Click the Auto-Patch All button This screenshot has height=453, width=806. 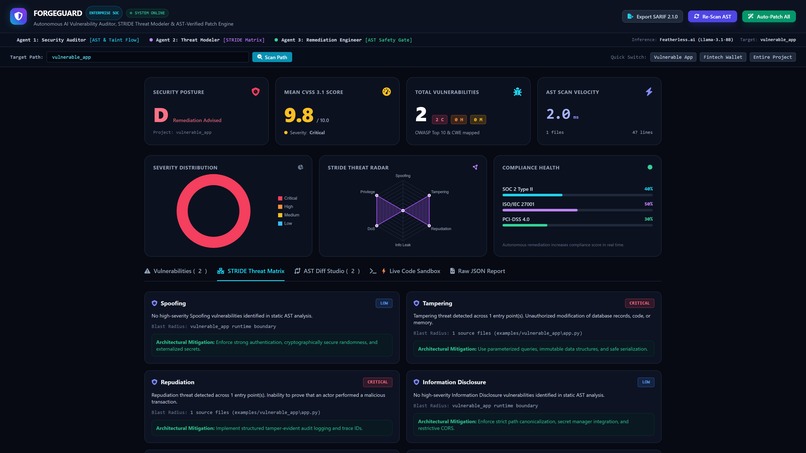tap(769, 16)
